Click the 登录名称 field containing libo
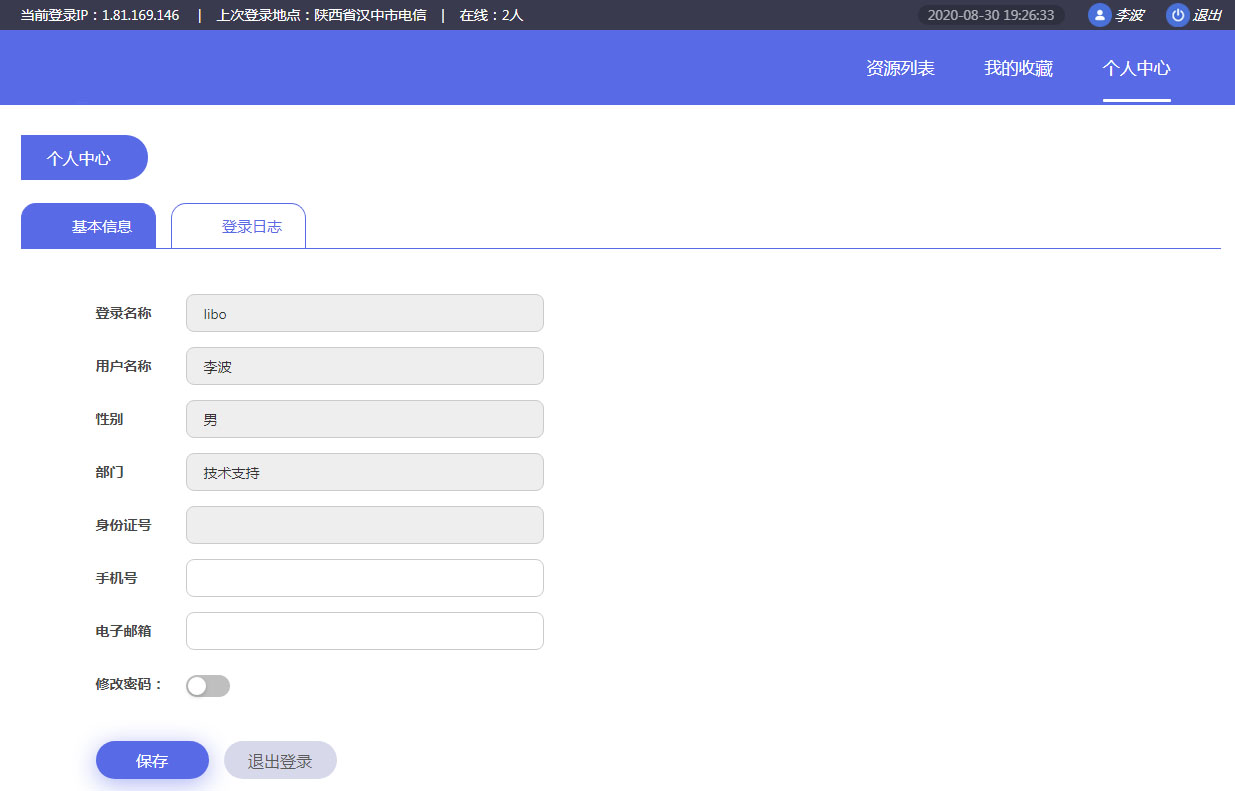 [x=365, y=313]
